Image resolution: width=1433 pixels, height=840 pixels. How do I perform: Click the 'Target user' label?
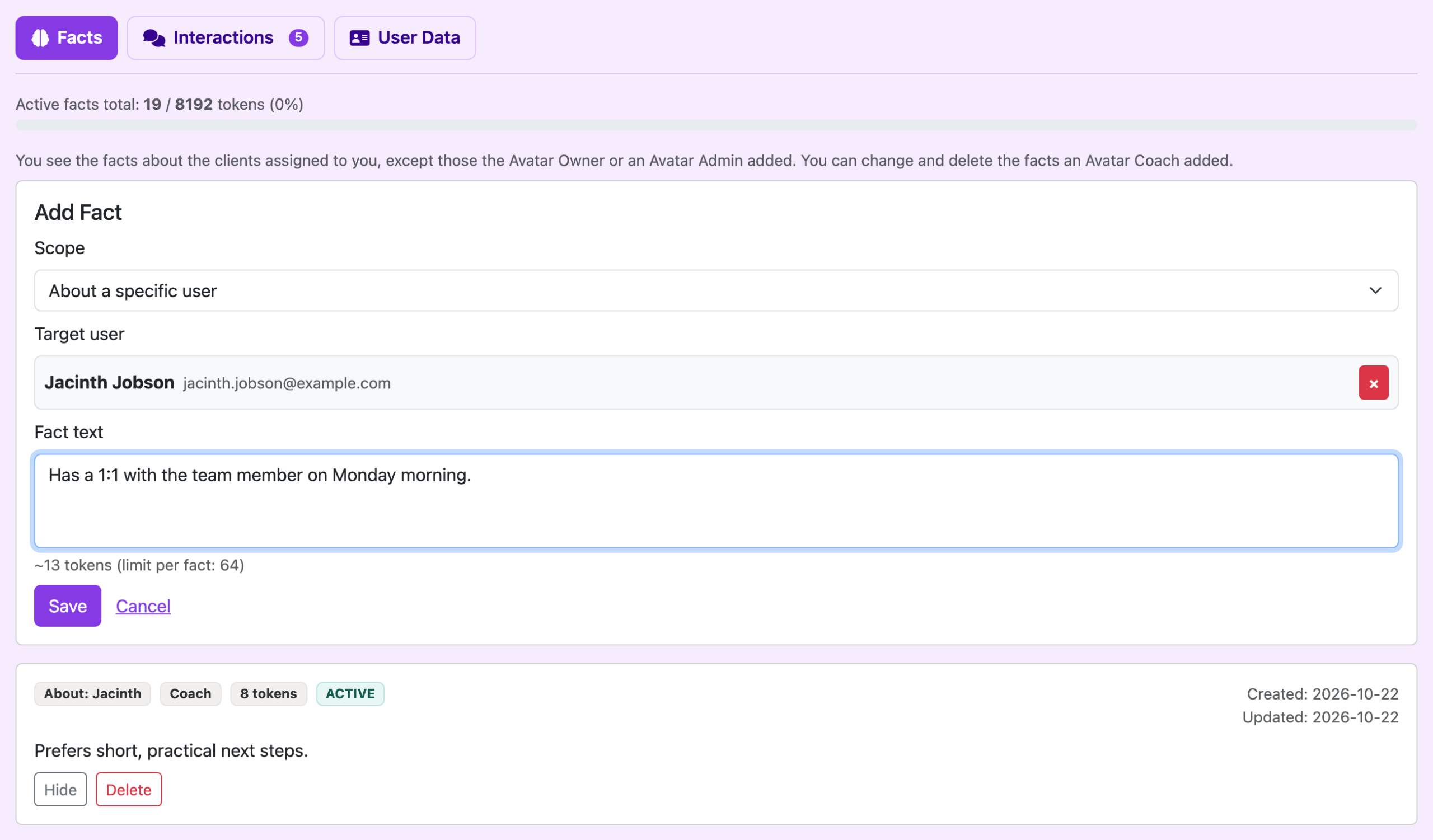79,334
